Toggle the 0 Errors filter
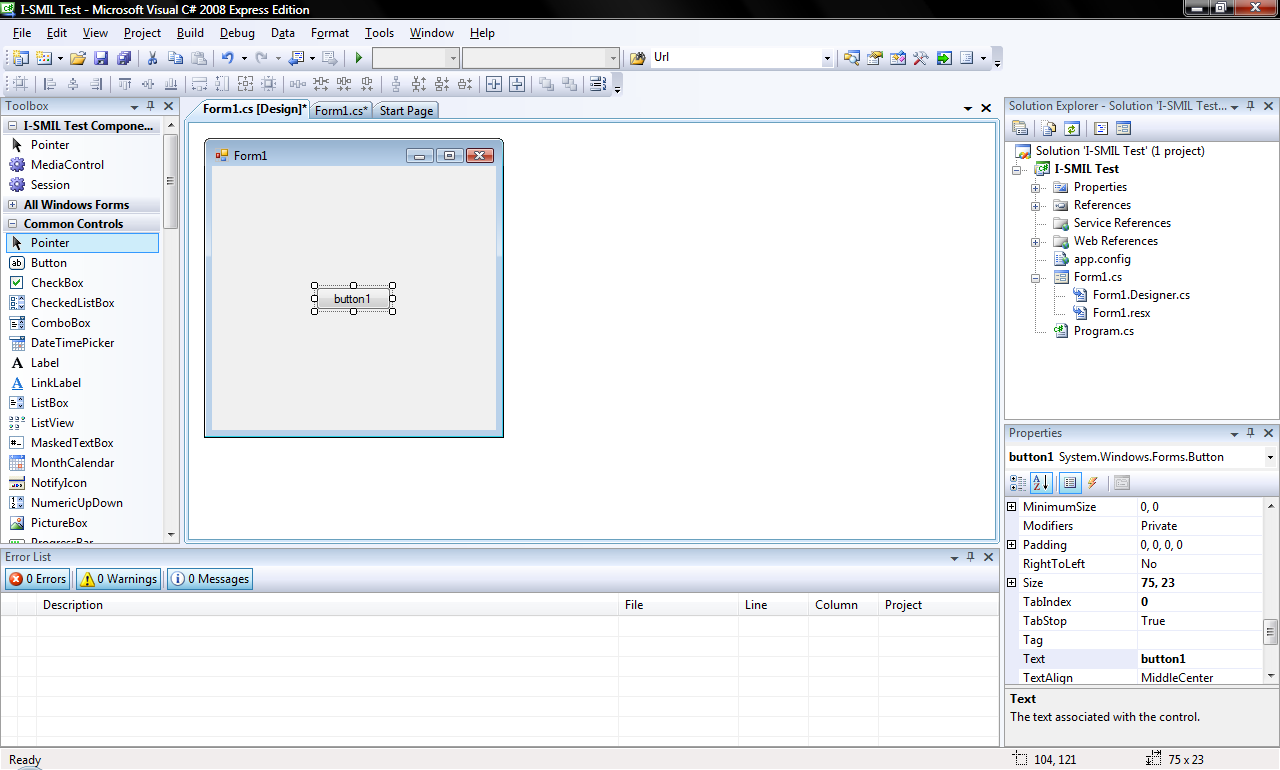This screenshot has height=770, width=1280. 38,579
